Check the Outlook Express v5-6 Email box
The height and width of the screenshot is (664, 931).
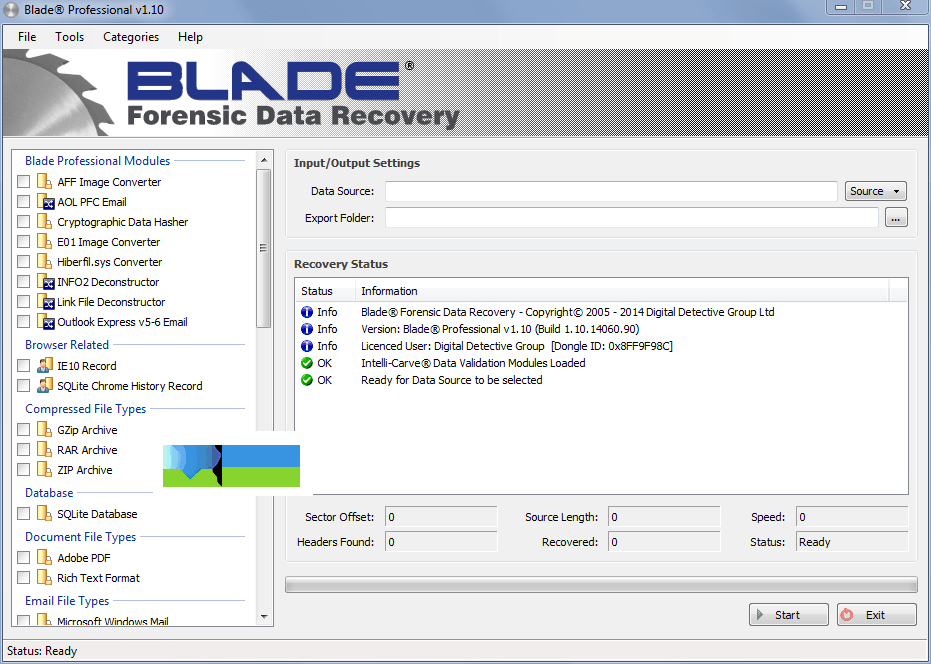tap(23, 321)
